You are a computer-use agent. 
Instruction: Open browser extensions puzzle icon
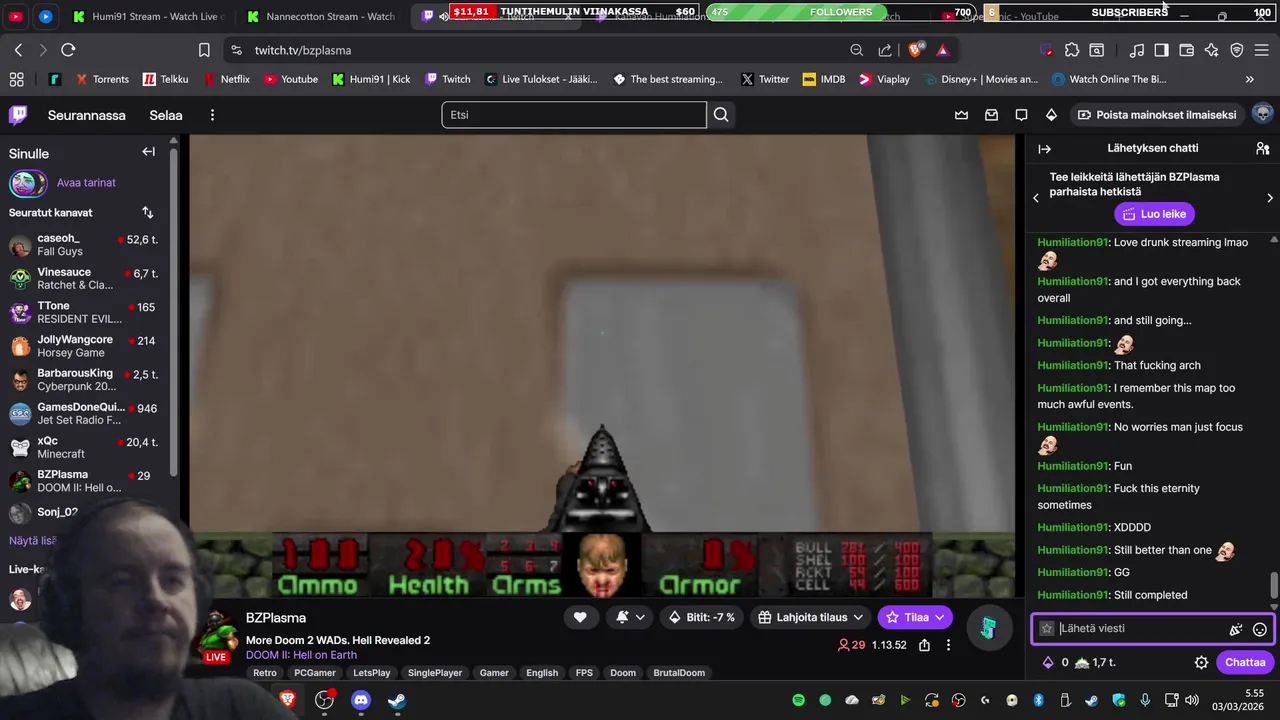tap(1072, 50)
